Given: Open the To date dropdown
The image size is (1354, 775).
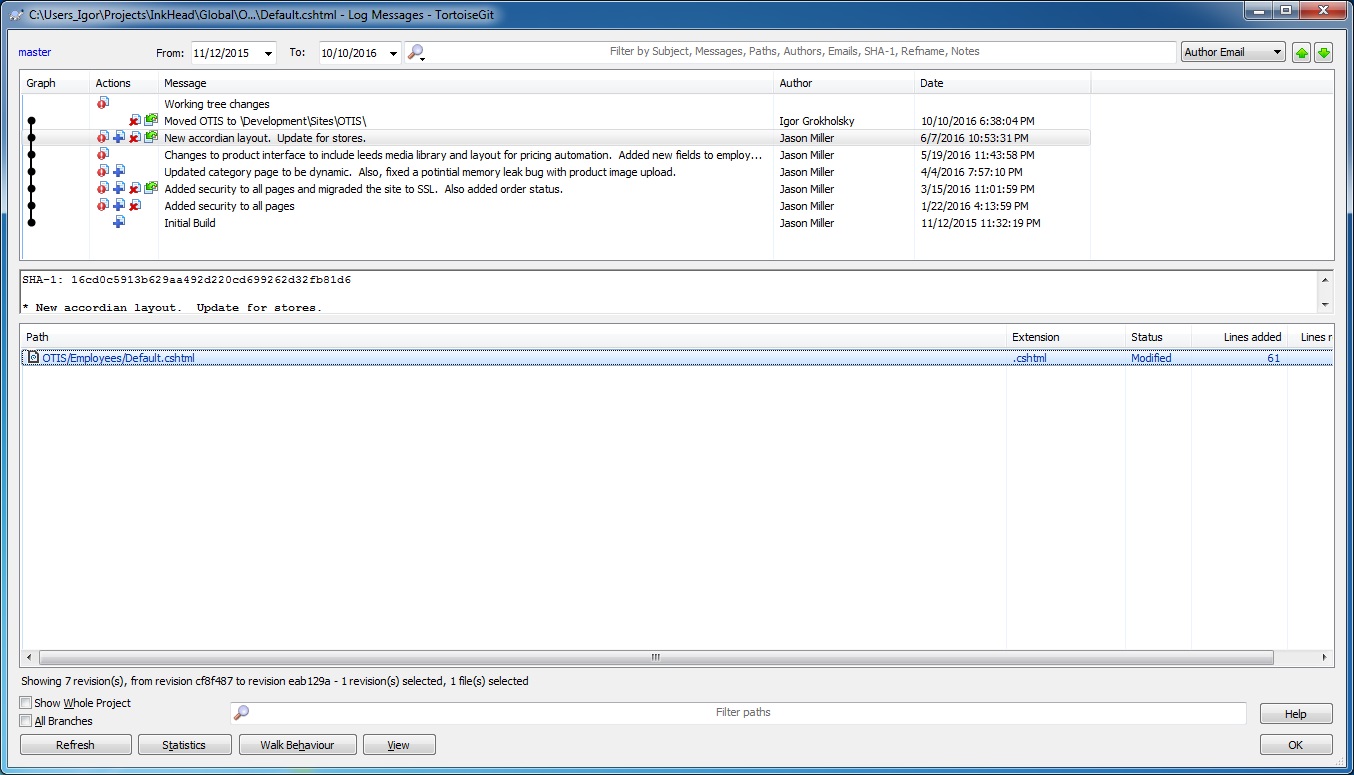Looking at the screenshot, I should [x=392, y=53].
